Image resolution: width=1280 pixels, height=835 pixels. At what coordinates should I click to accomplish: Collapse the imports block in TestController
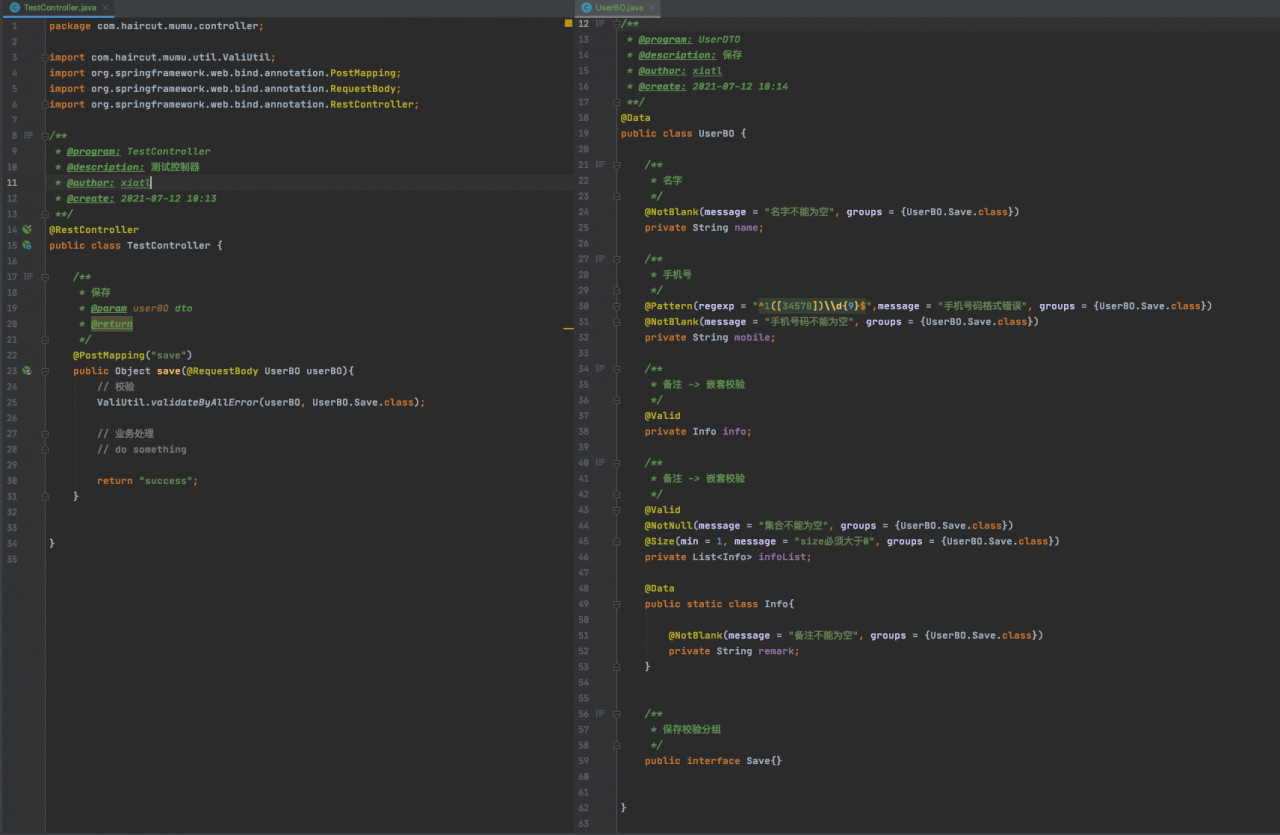pos(44,57)
